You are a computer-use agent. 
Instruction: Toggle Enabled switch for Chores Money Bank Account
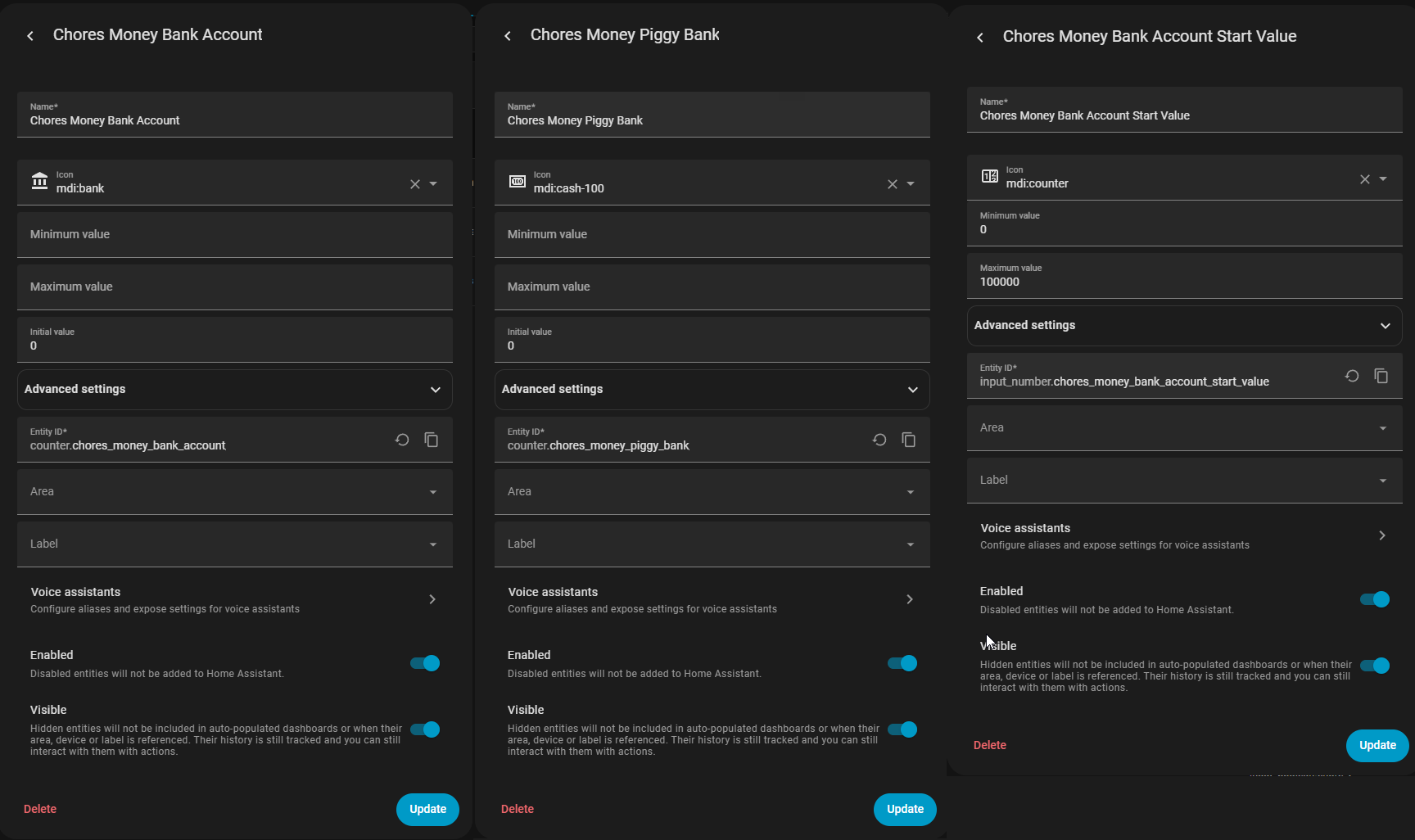click(x=425, y=663)
